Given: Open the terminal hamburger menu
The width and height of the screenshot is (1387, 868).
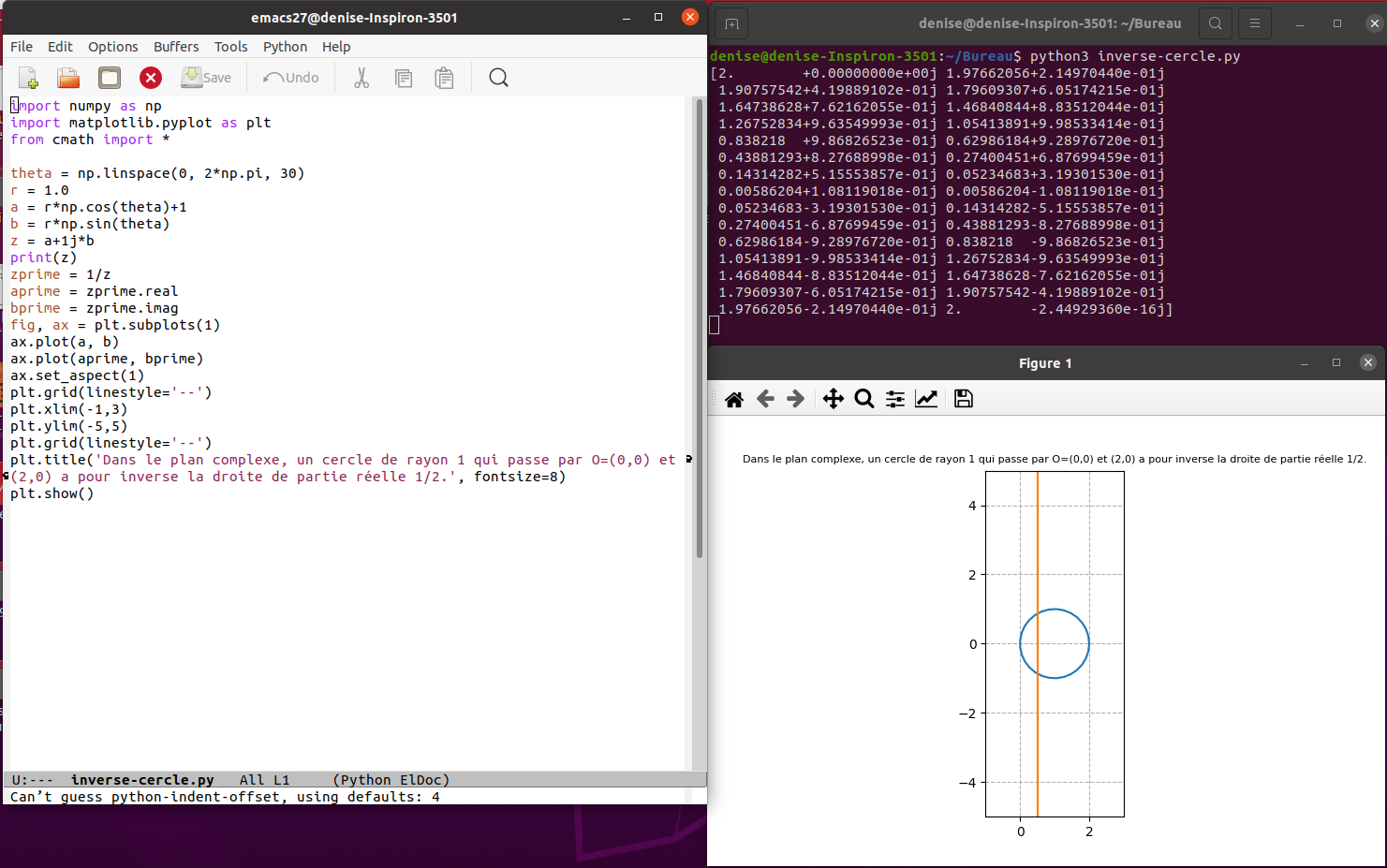Looking at the screenshot, I should 1255,23.
